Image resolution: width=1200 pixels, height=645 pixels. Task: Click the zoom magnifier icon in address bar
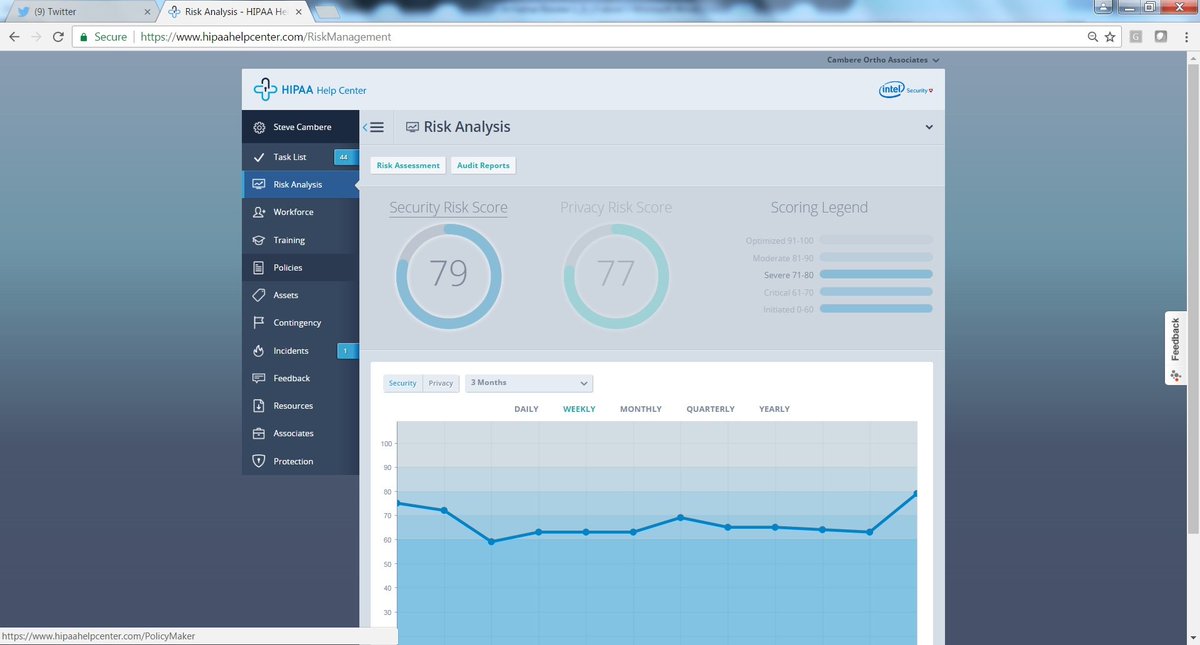click(1093, 37)
